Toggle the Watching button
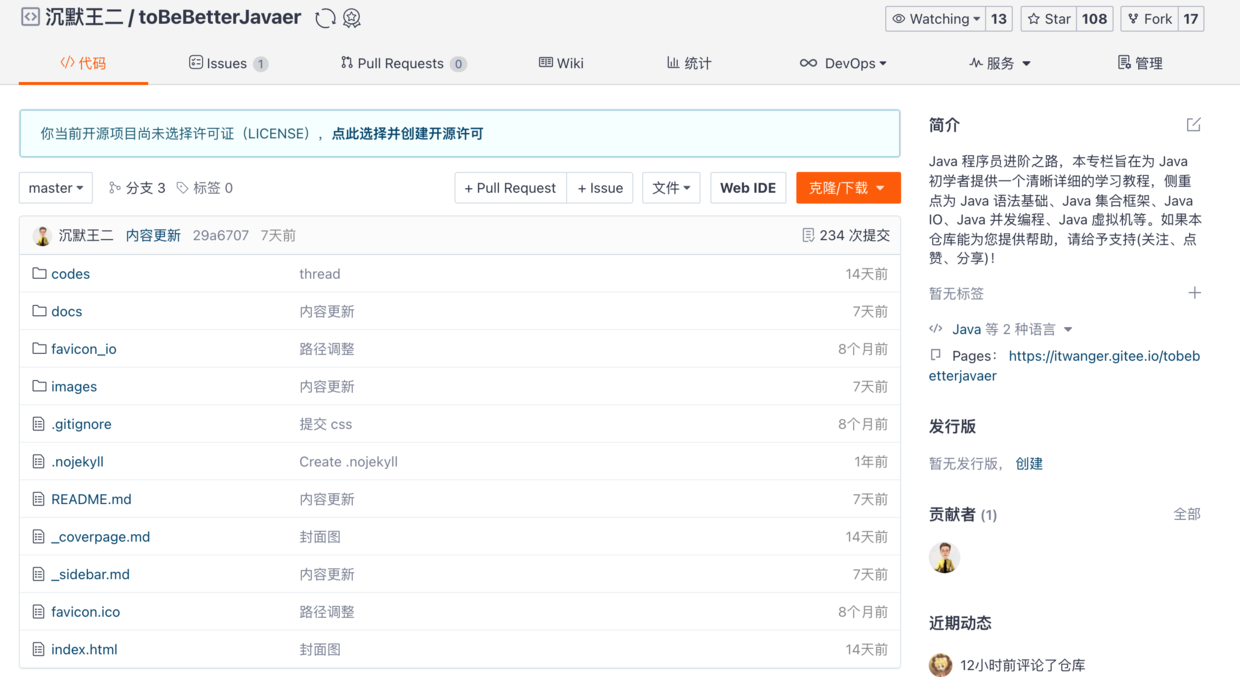Viewport: 1240px width, 677px height. coord(935,19)
